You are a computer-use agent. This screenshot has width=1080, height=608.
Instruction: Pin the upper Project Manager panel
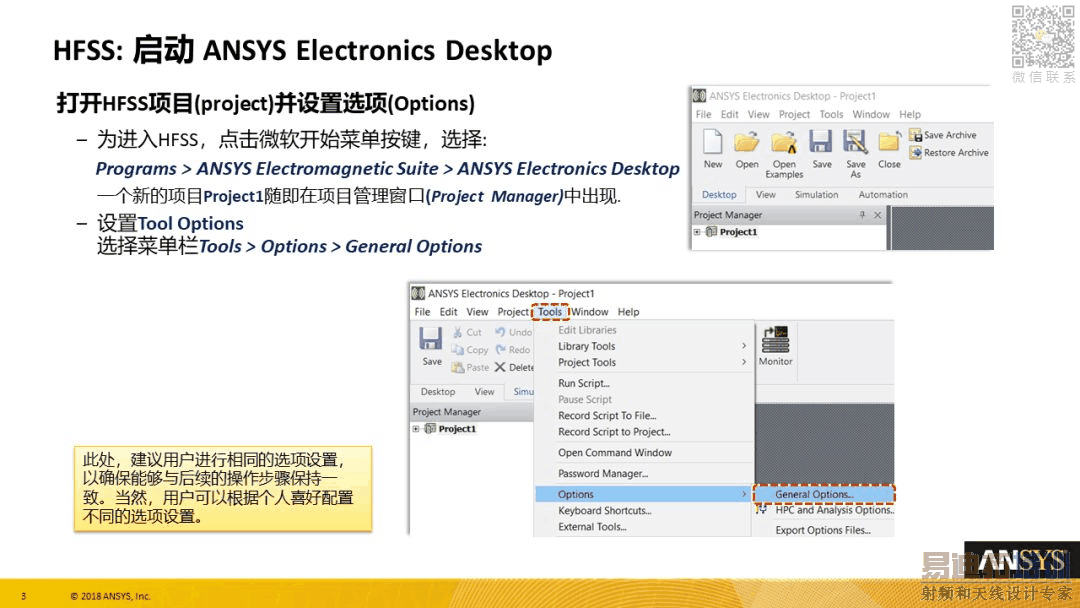(862, 215)
